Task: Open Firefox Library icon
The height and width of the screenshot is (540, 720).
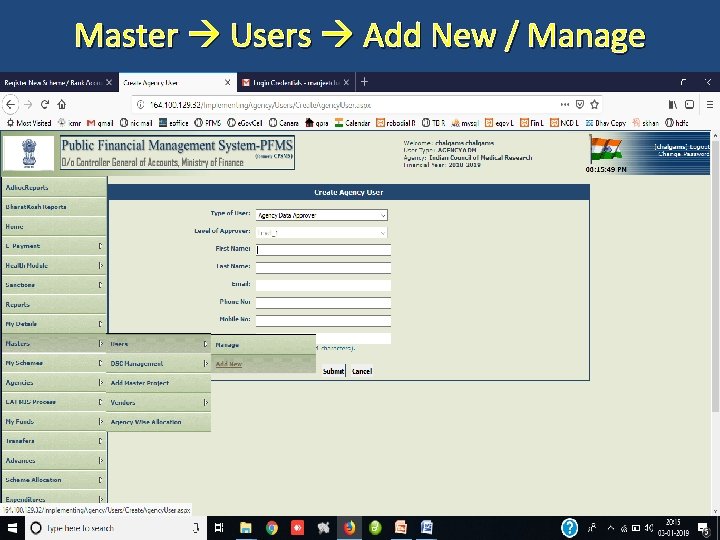Action: point(672,105)
